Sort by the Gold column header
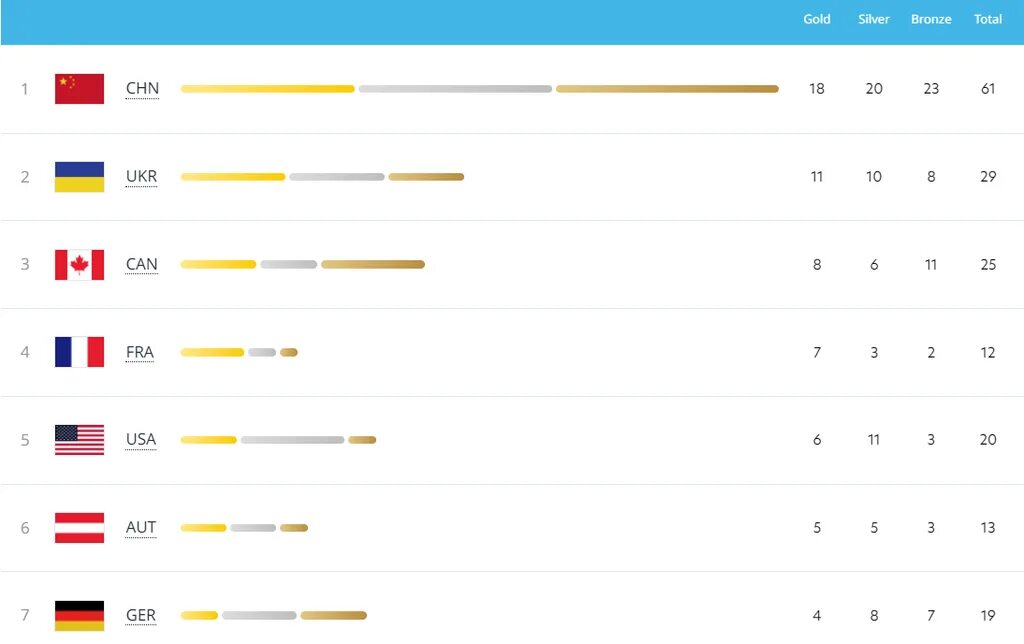1024x644 pixels. coord(817,20)
